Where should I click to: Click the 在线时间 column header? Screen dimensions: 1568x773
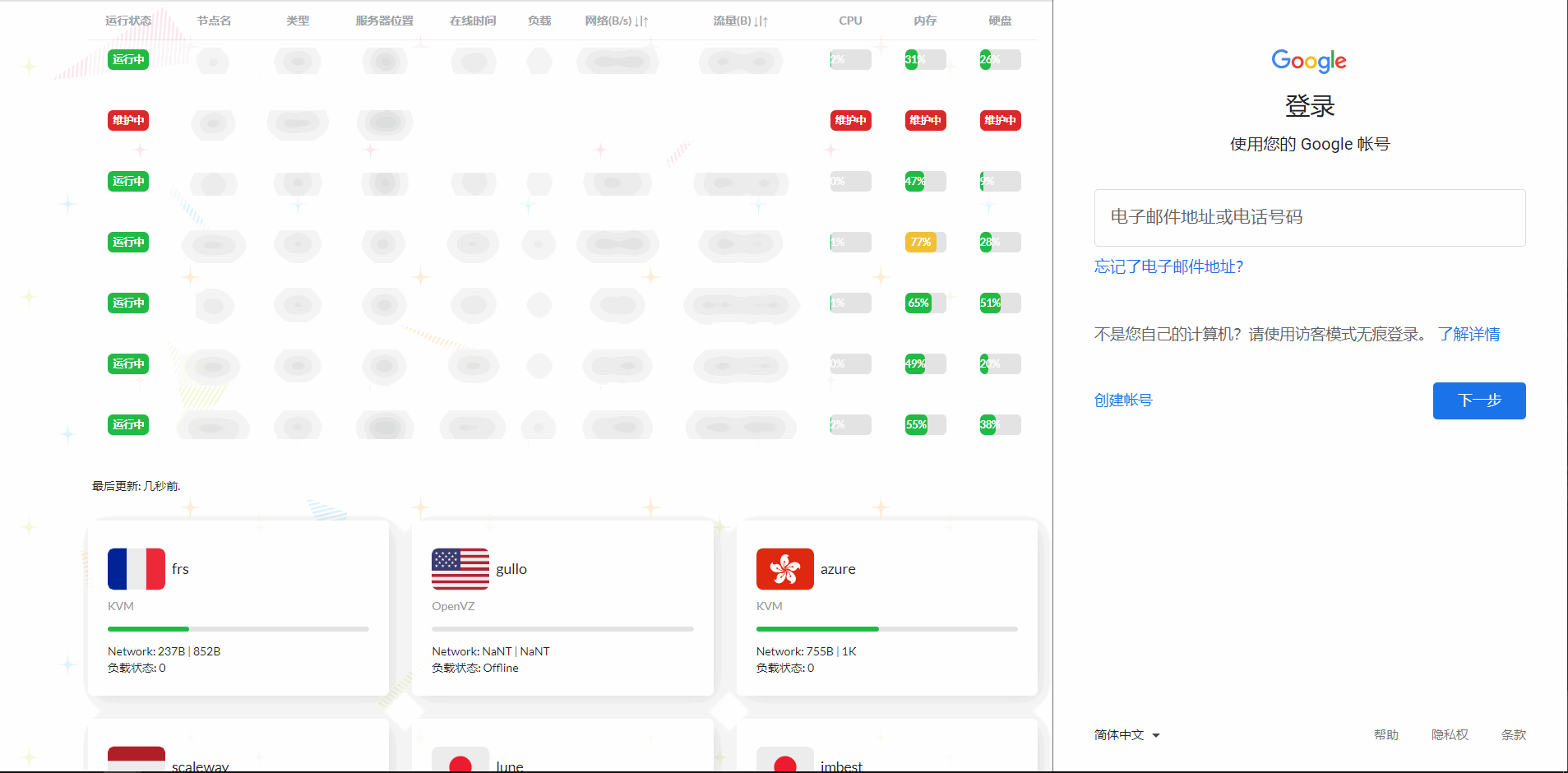pos(473,21)
